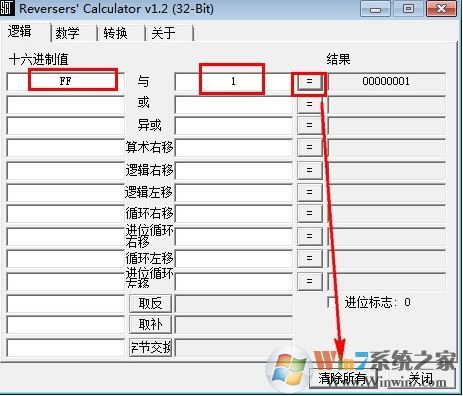Click the 取反 (NOT) button
Viewport: 463px width, 396px height.
pyautogui.click(x=151, y=304)
